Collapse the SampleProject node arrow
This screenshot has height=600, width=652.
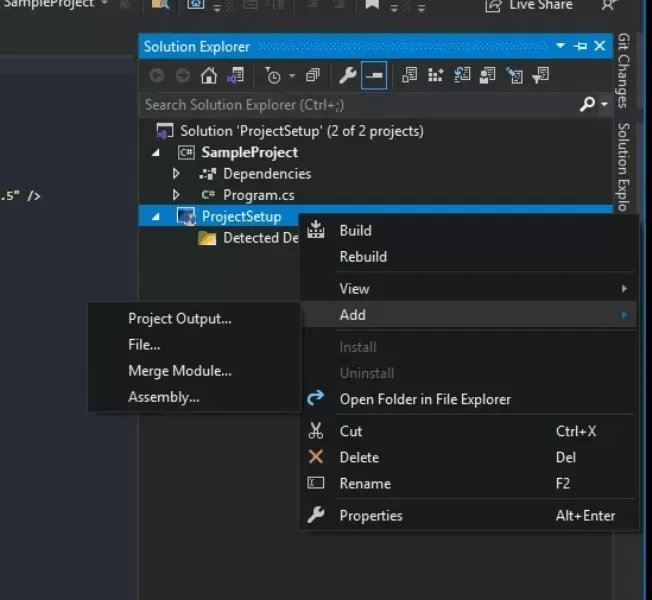click(156, 153)
